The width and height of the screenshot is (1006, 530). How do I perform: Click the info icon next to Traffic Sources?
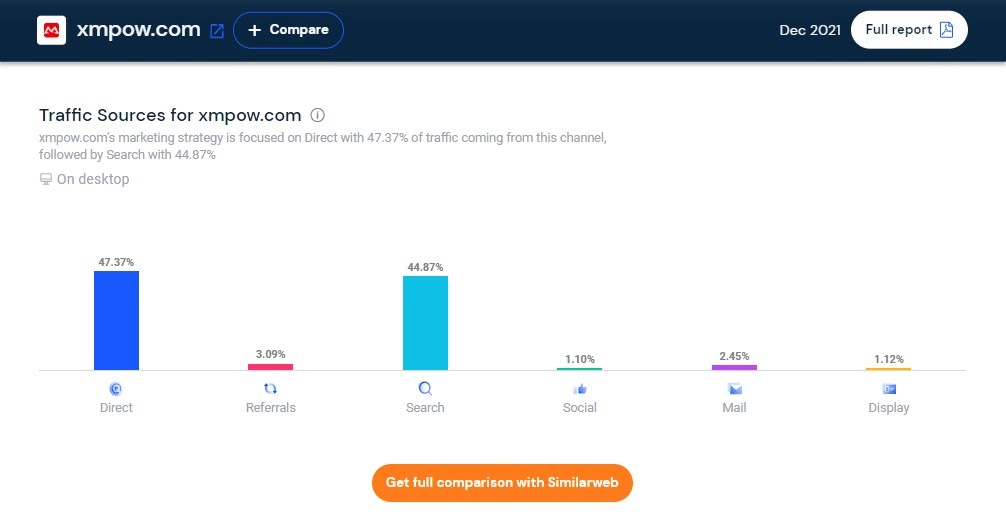[318, 115]
